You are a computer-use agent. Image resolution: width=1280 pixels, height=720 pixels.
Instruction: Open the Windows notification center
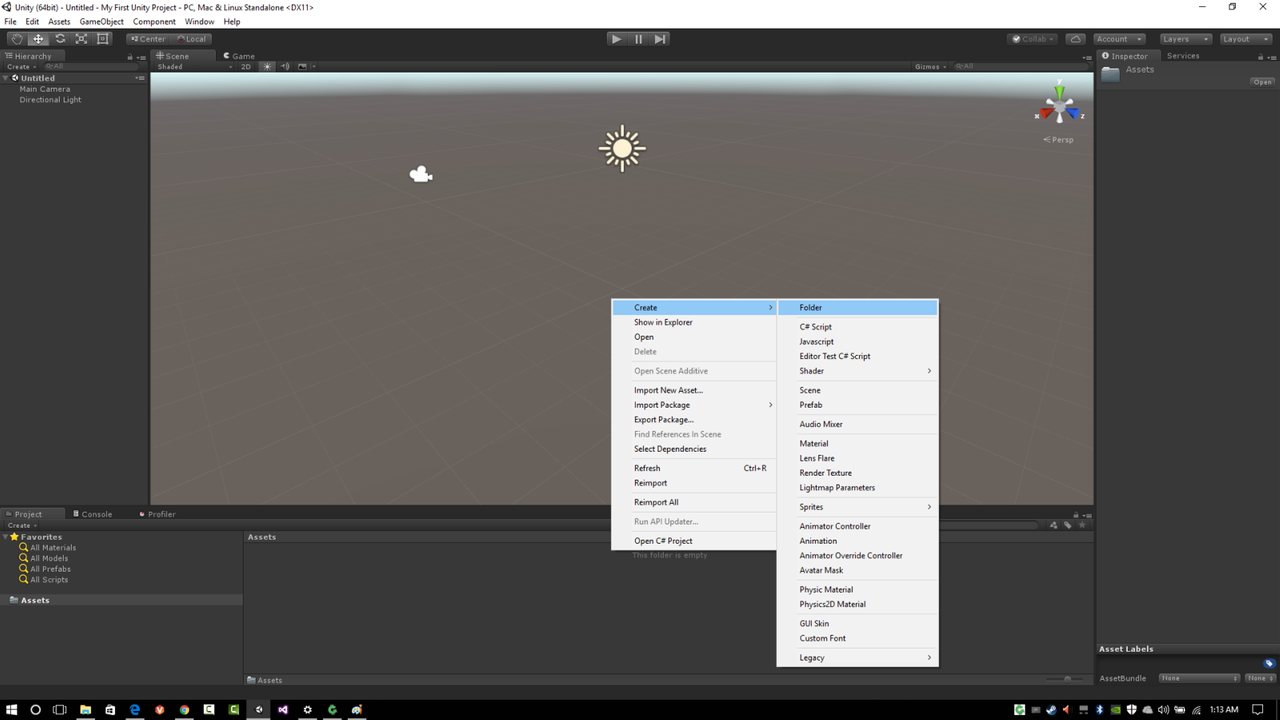pos(1258,710)
